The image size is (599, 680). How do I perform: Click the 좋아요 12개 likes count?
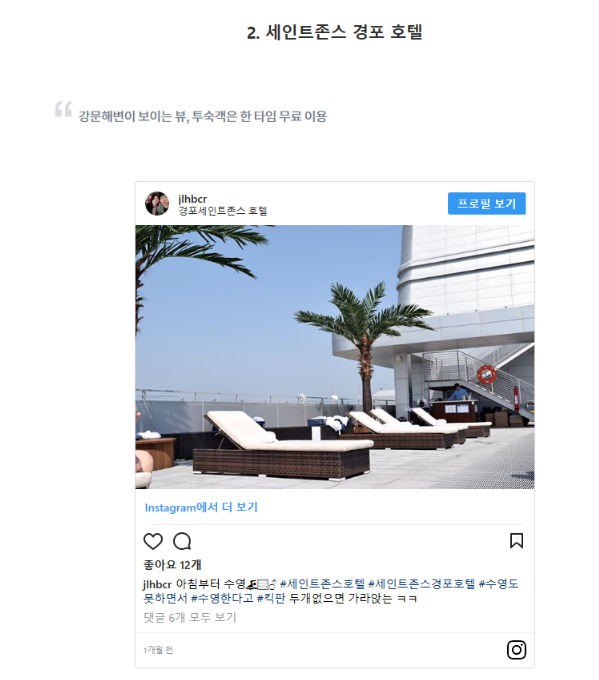(172, 565)
